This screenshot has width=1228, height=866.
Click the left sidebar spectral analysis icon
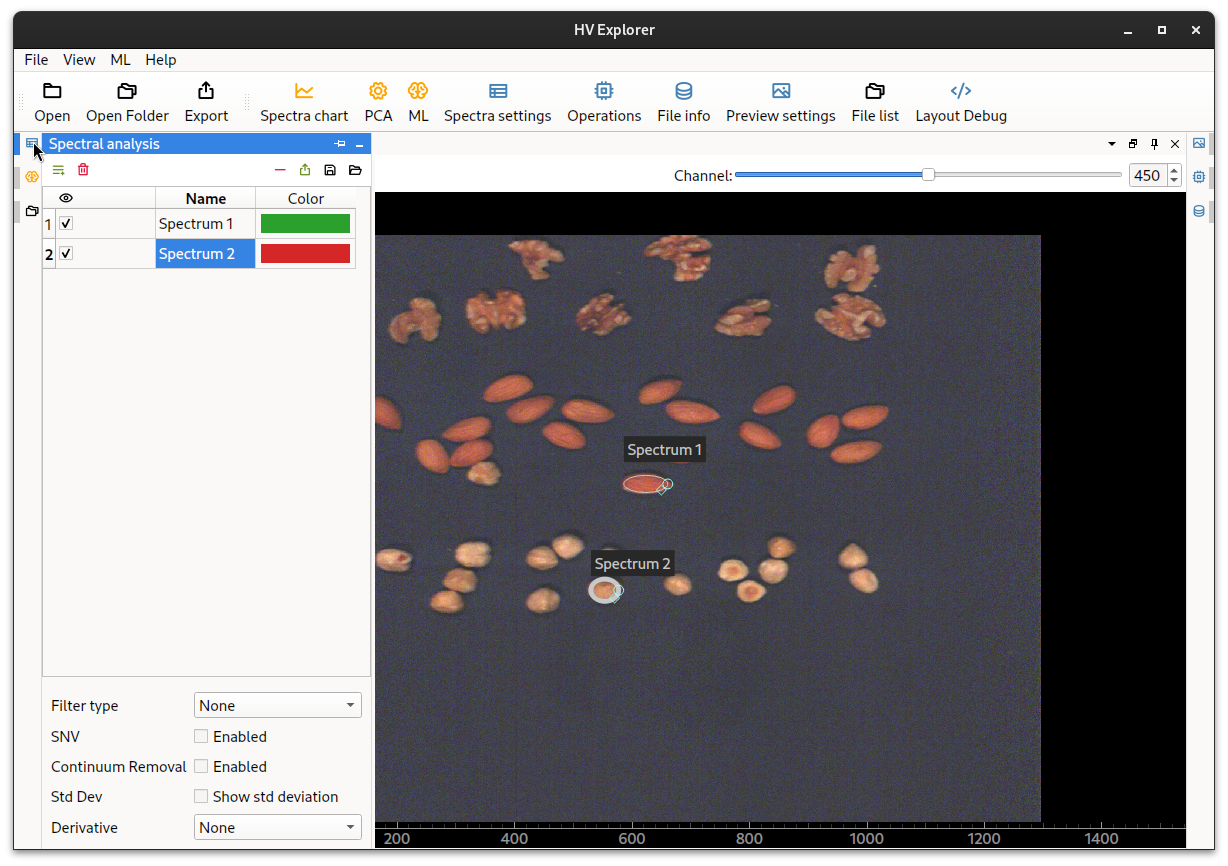point(32,143)
